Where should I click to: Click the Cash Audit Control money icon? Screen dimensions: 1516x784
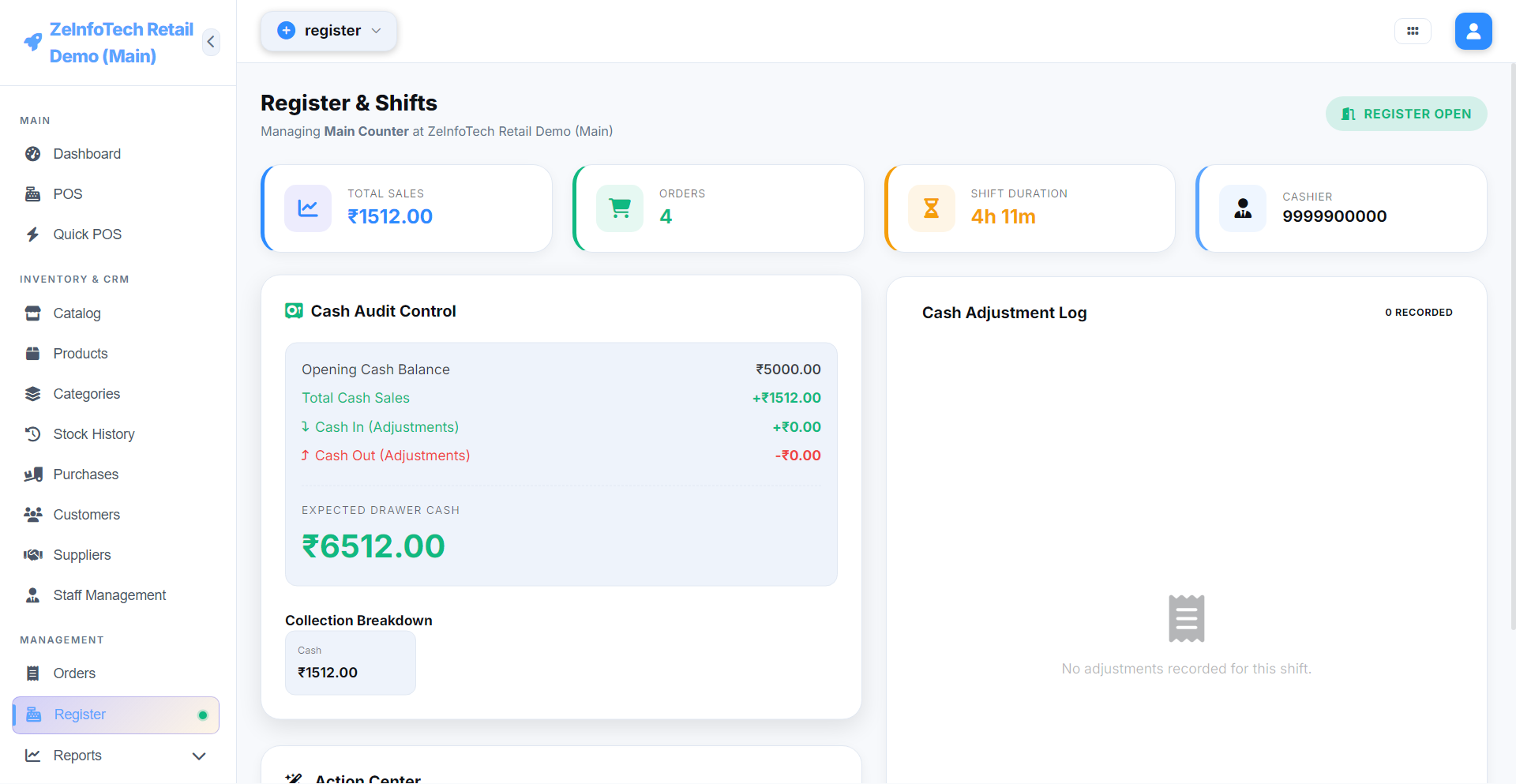coord(294,311)
